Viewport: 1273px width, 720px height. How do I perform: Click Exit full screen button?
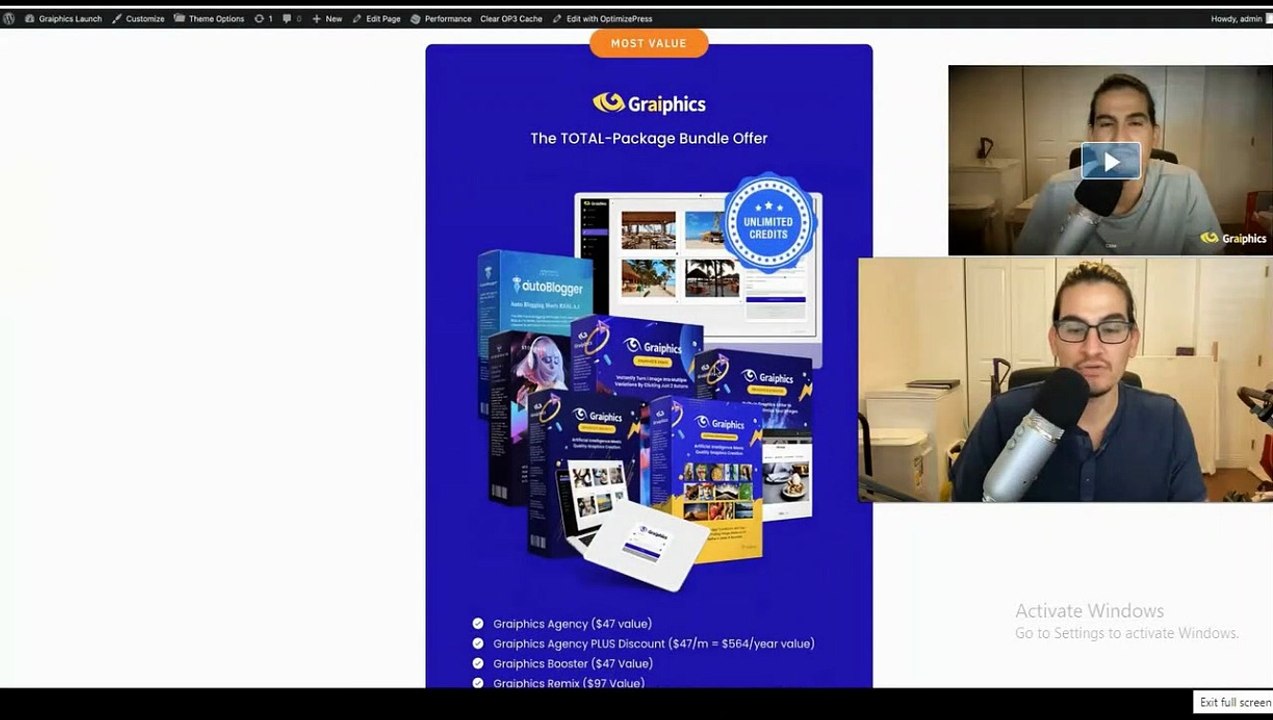tap(1235, 702)
